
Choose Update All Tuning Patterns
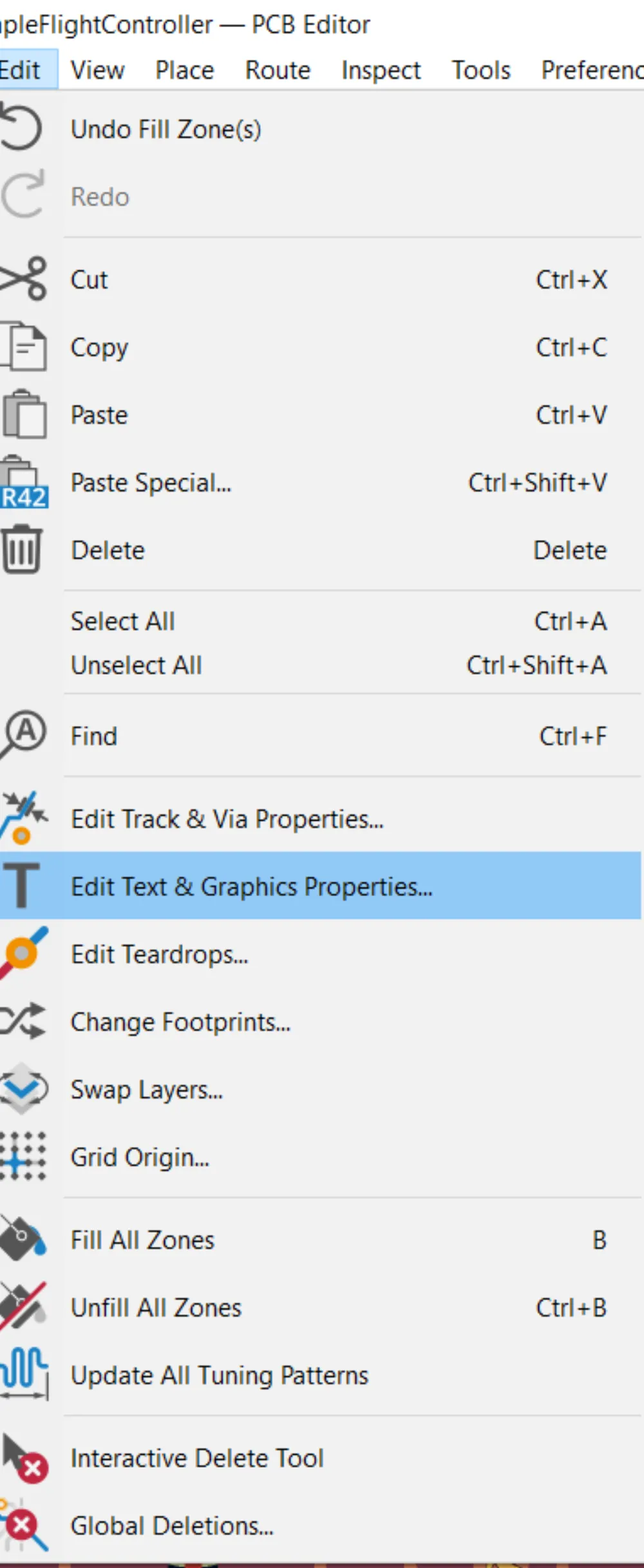[x=219, y=1374]
